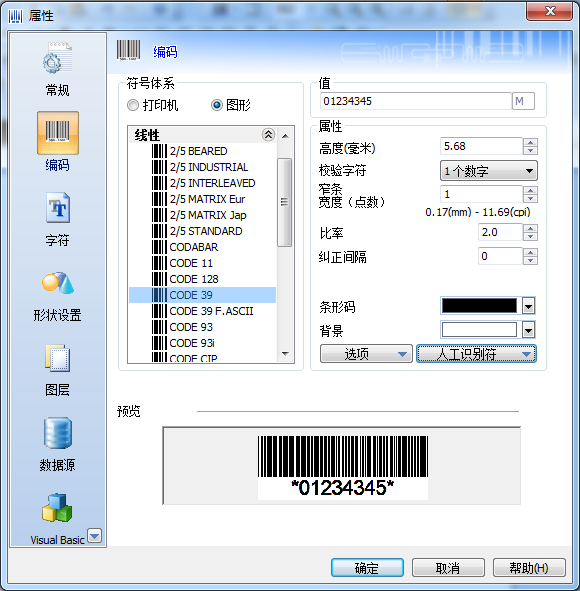
Task: Click the white 背景 color swatch
Action: tap(479, 330)
